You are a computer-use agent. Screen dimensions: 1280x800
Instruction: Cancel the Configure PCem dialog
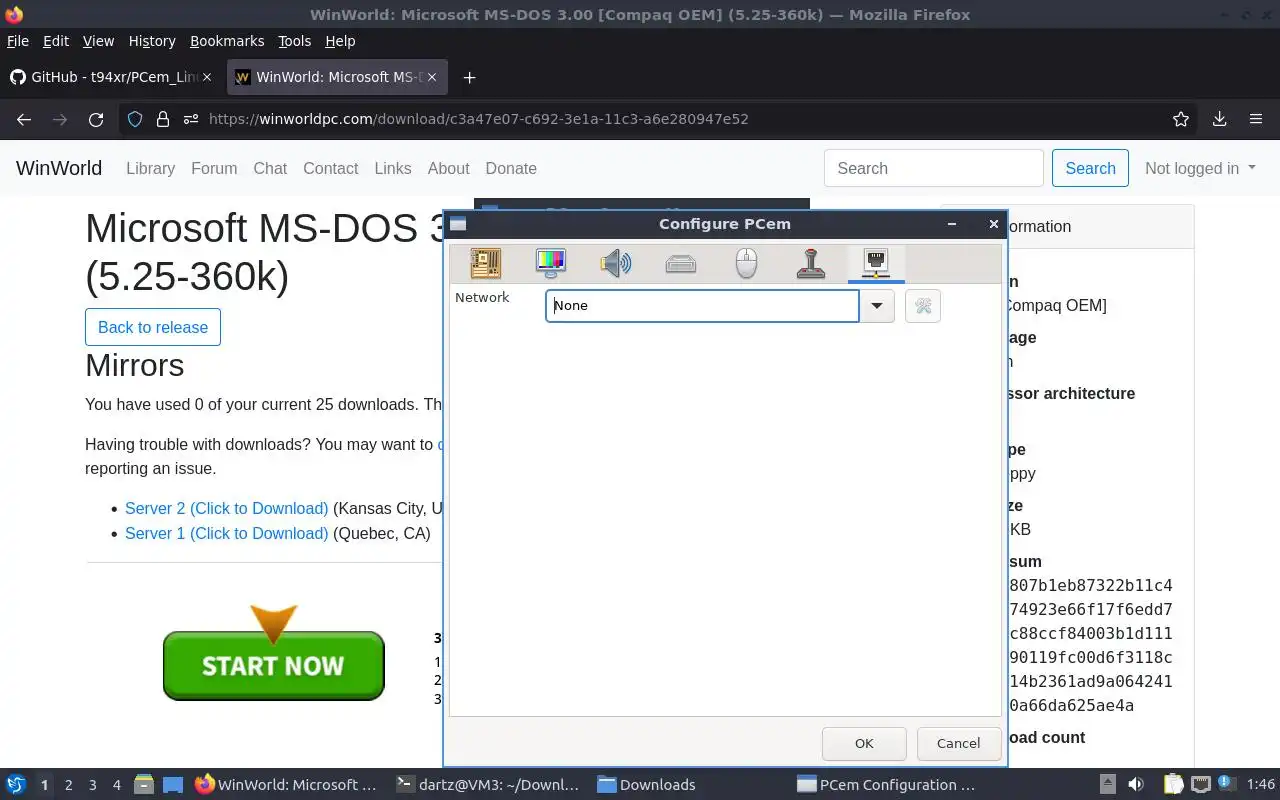point(958,743)
